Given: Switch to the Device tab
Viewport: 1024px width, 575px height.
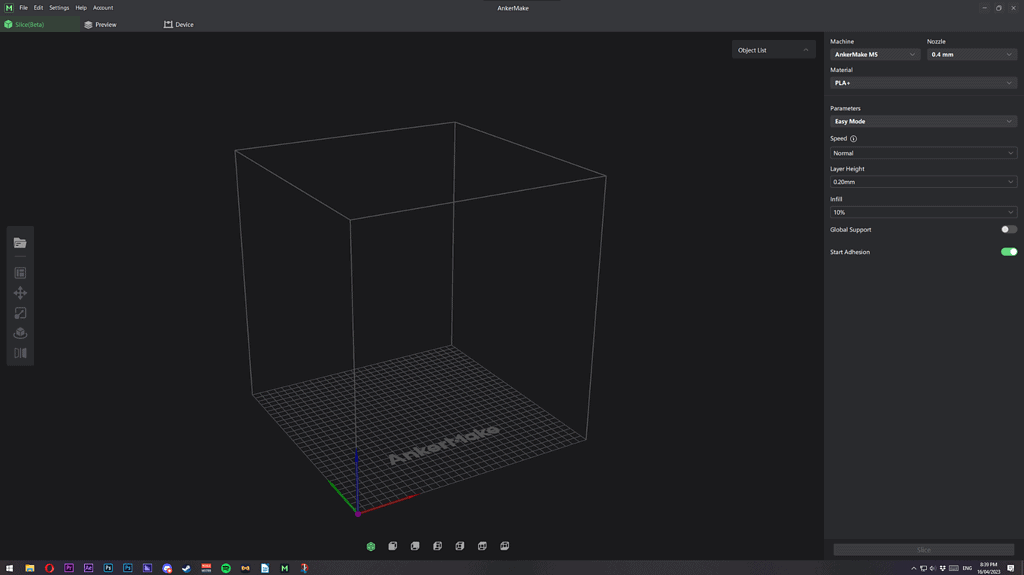Looking at the screenshot, I should (x=179, y=25).
